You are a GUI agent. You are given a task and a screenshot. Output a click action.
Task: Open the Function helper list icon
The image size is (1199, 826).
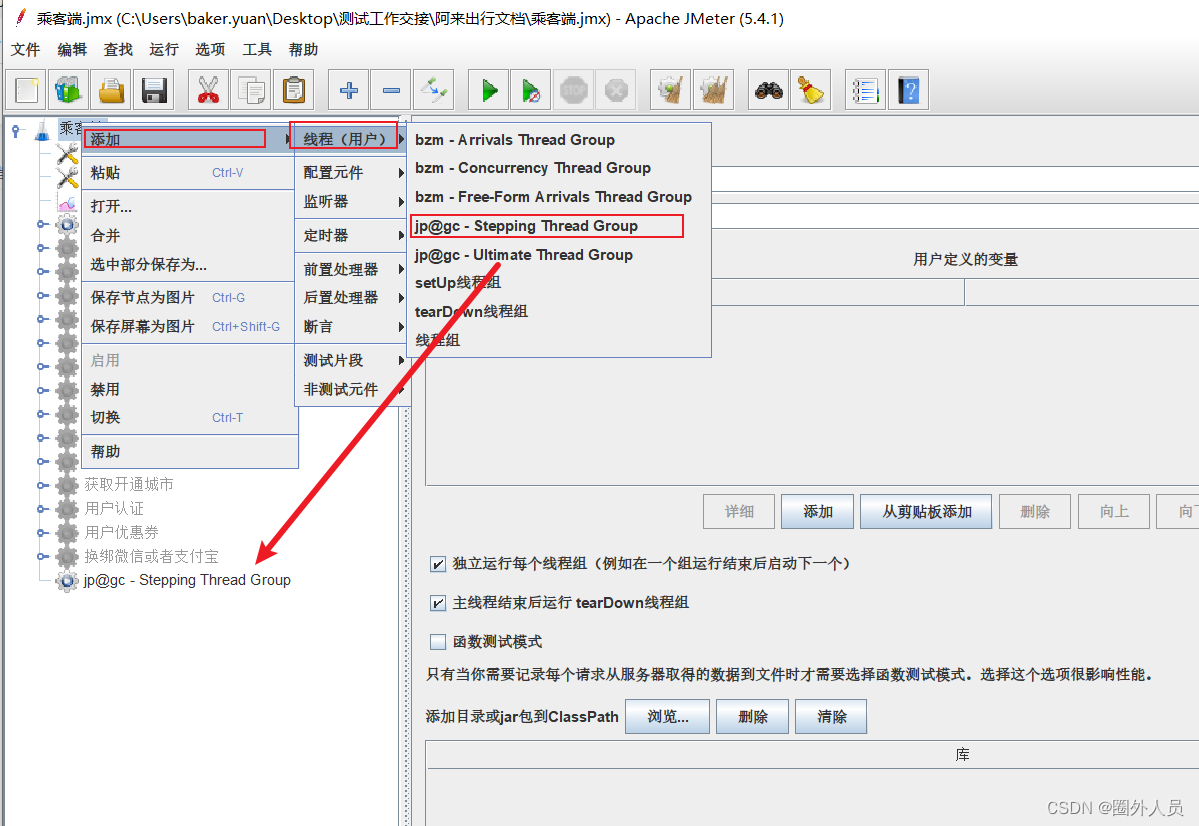[x=866, y=90]
